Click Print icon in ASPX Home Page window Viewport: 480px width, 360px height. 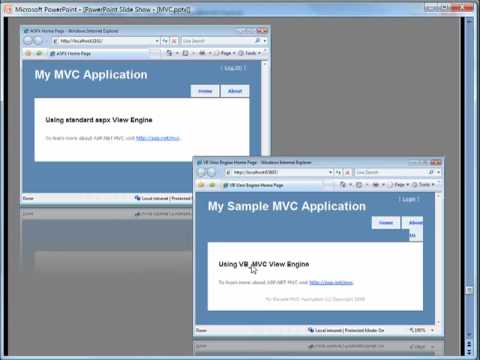(x=202, y=53)
